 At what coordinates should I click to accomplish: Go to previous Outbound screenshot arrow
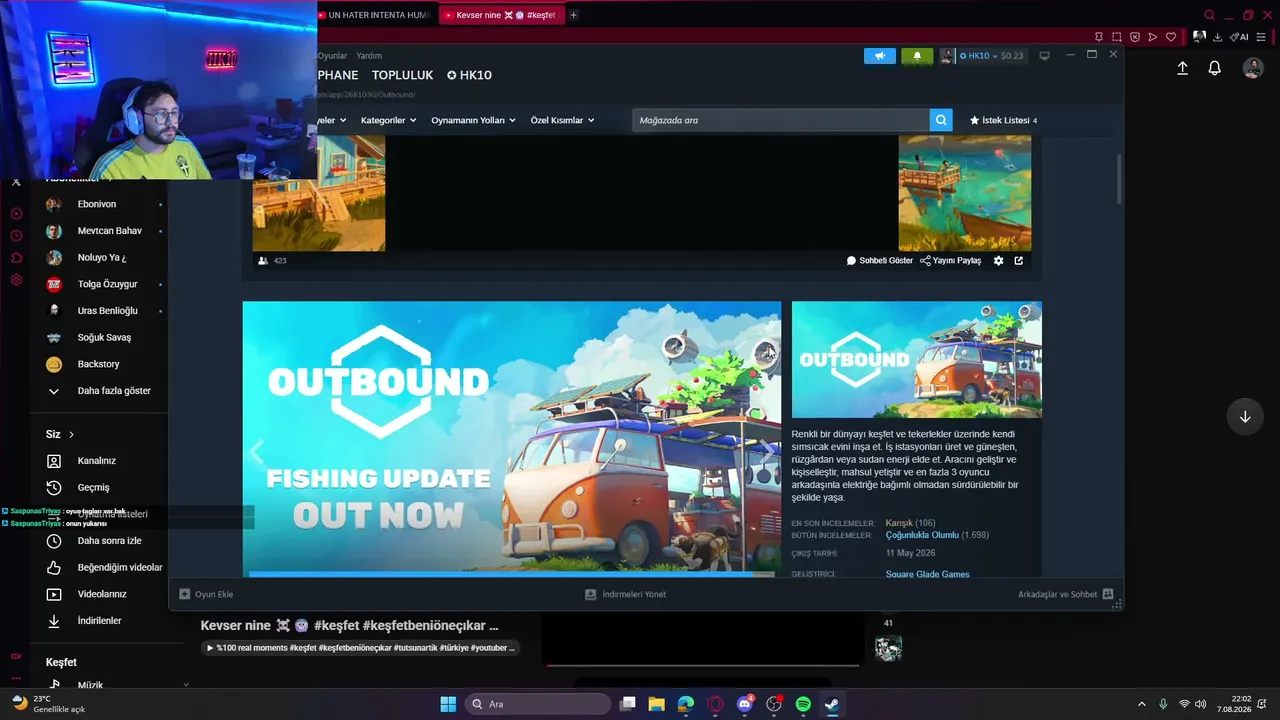[256, 452]
